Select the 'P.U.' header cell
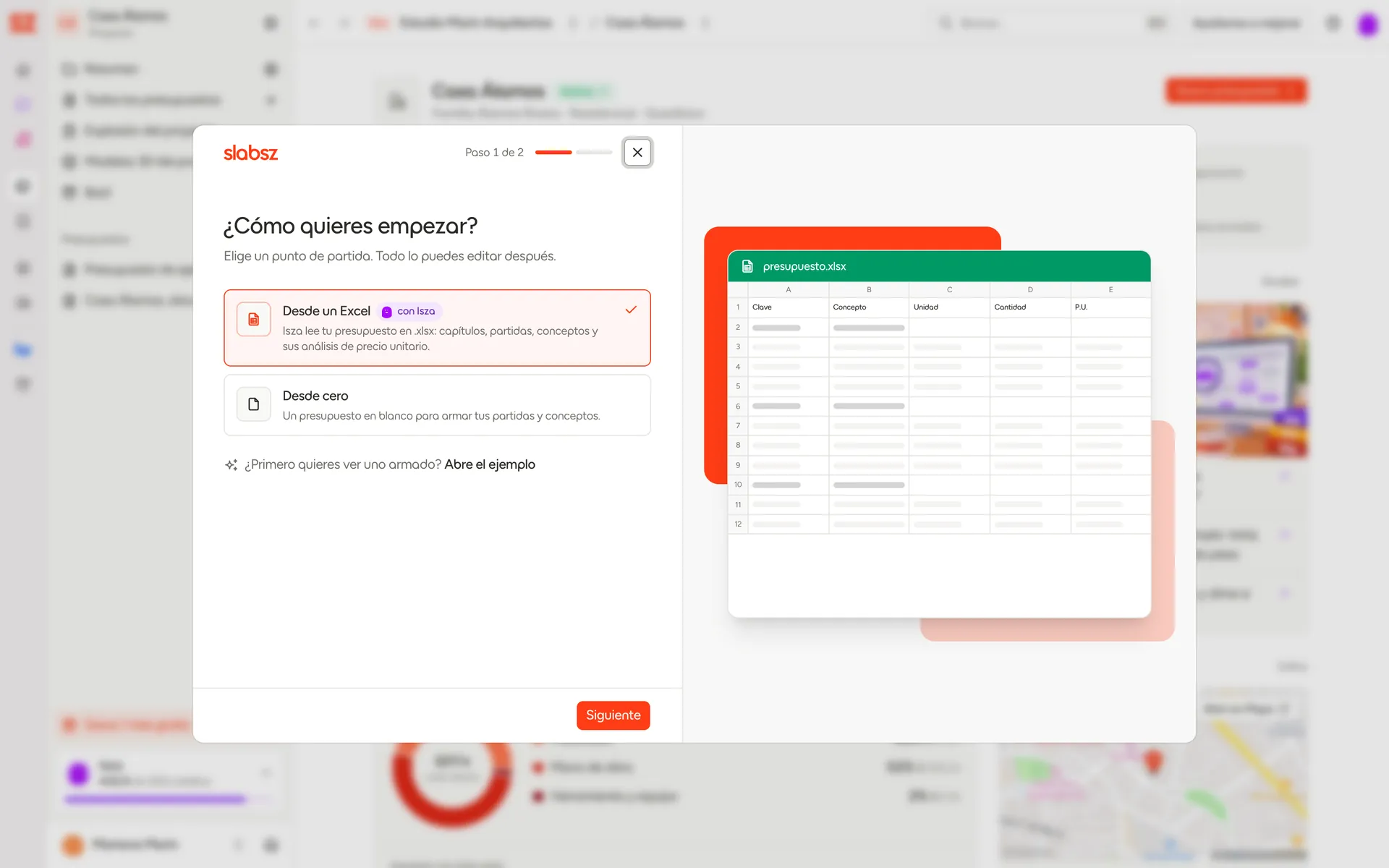 1110,307
